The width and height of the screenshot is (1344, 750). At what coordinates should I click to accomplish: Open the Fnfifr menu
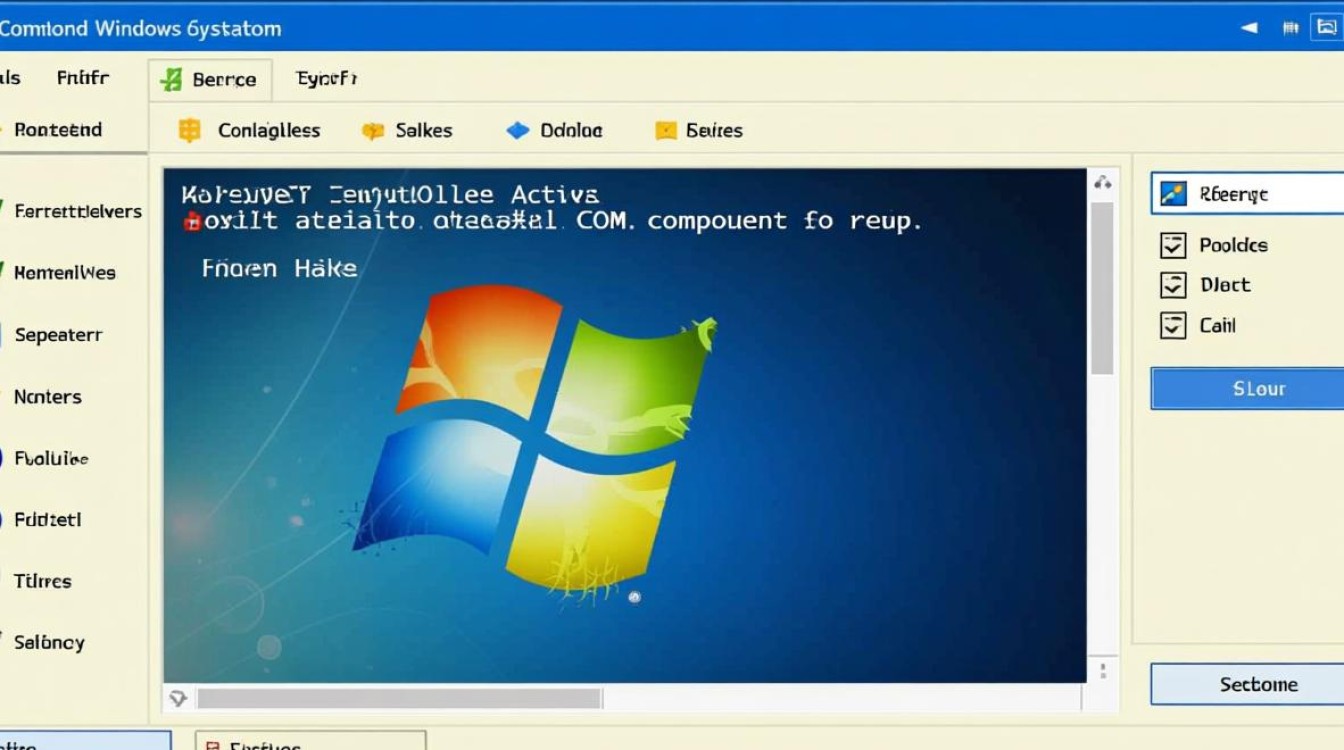click(84, 77)
